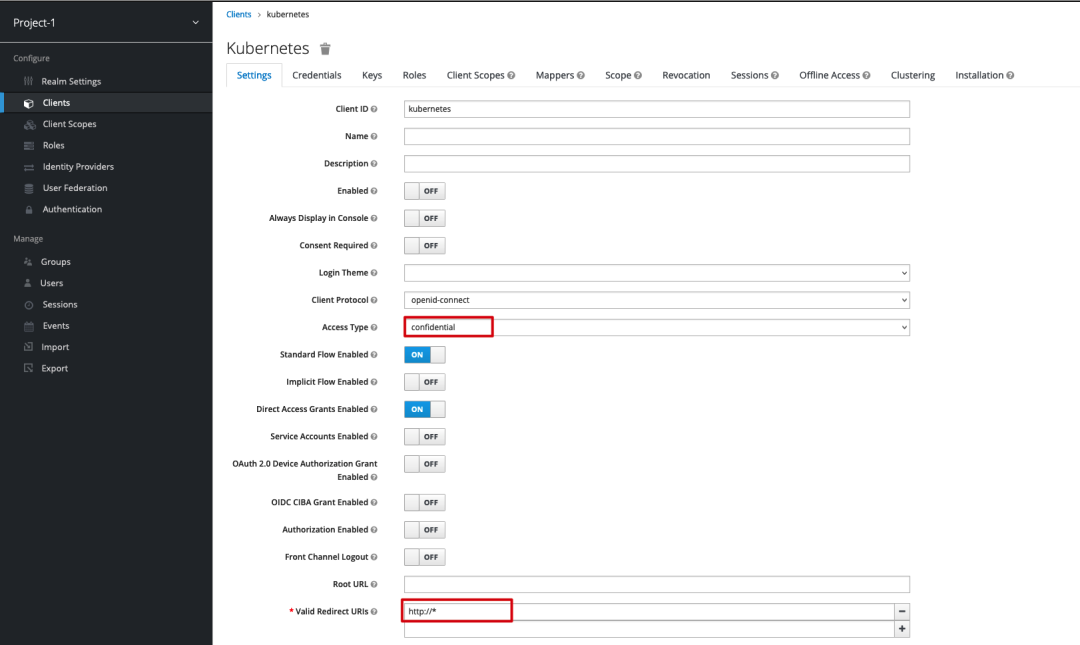Click the trash icon next to Kubernetes
The width and height of the screenshot is (1080, 645).
tap(325, 49)
